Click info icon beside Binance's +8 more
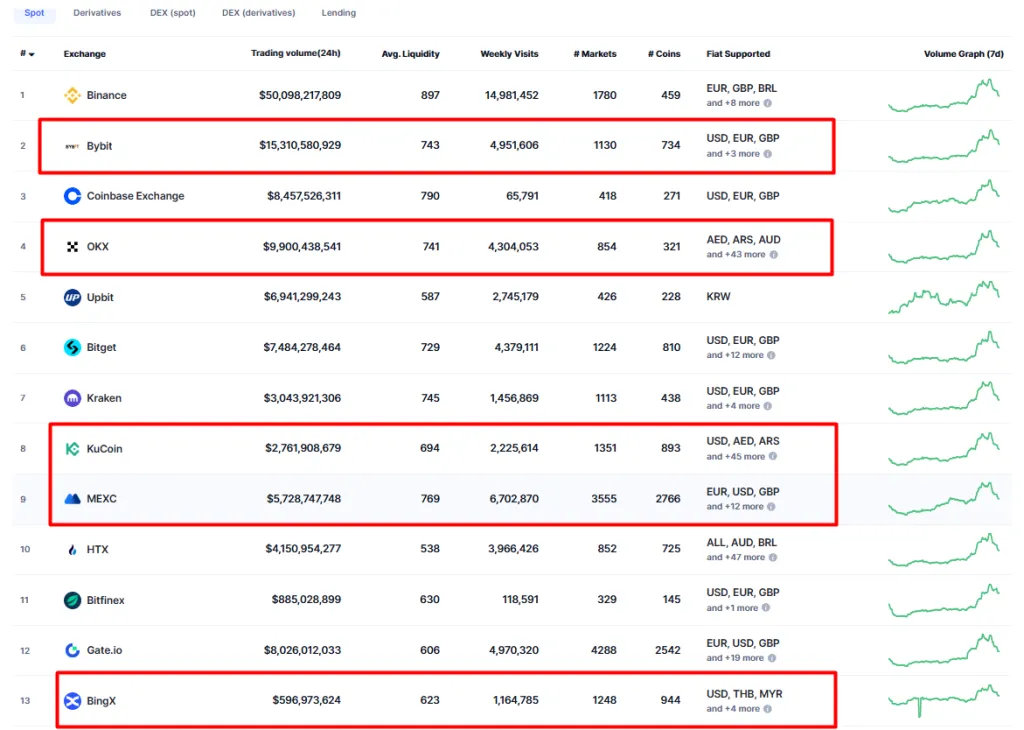 point(768,103)
